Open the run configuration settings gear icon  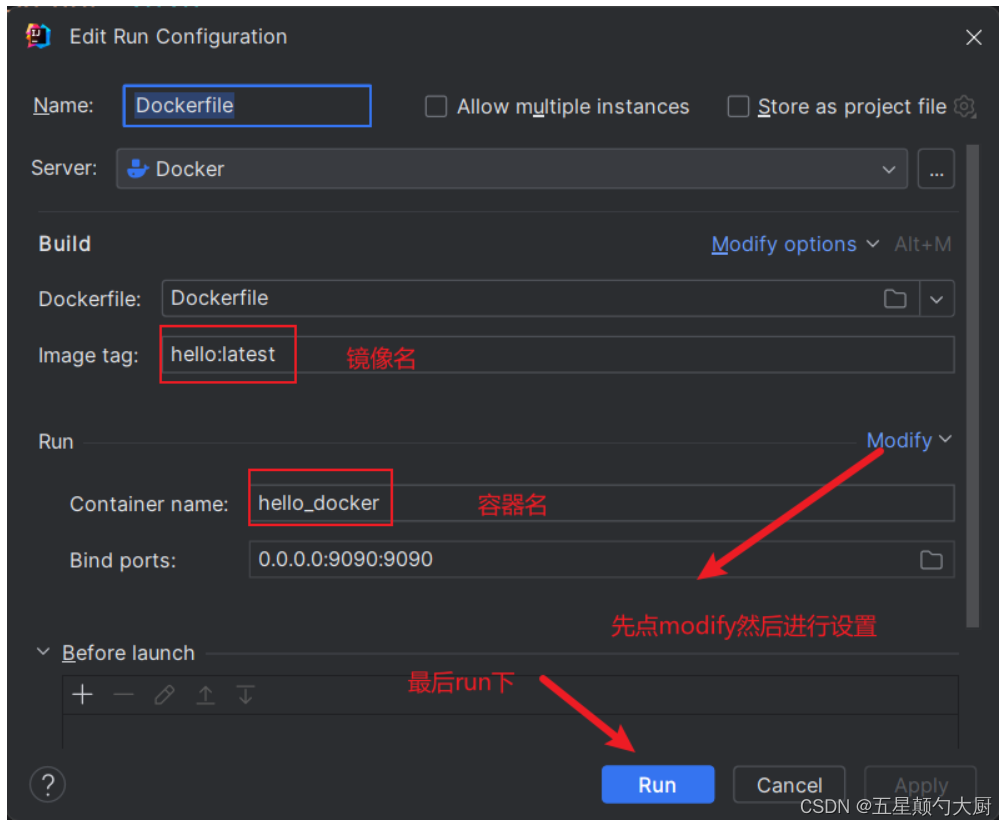pos(964,107)
